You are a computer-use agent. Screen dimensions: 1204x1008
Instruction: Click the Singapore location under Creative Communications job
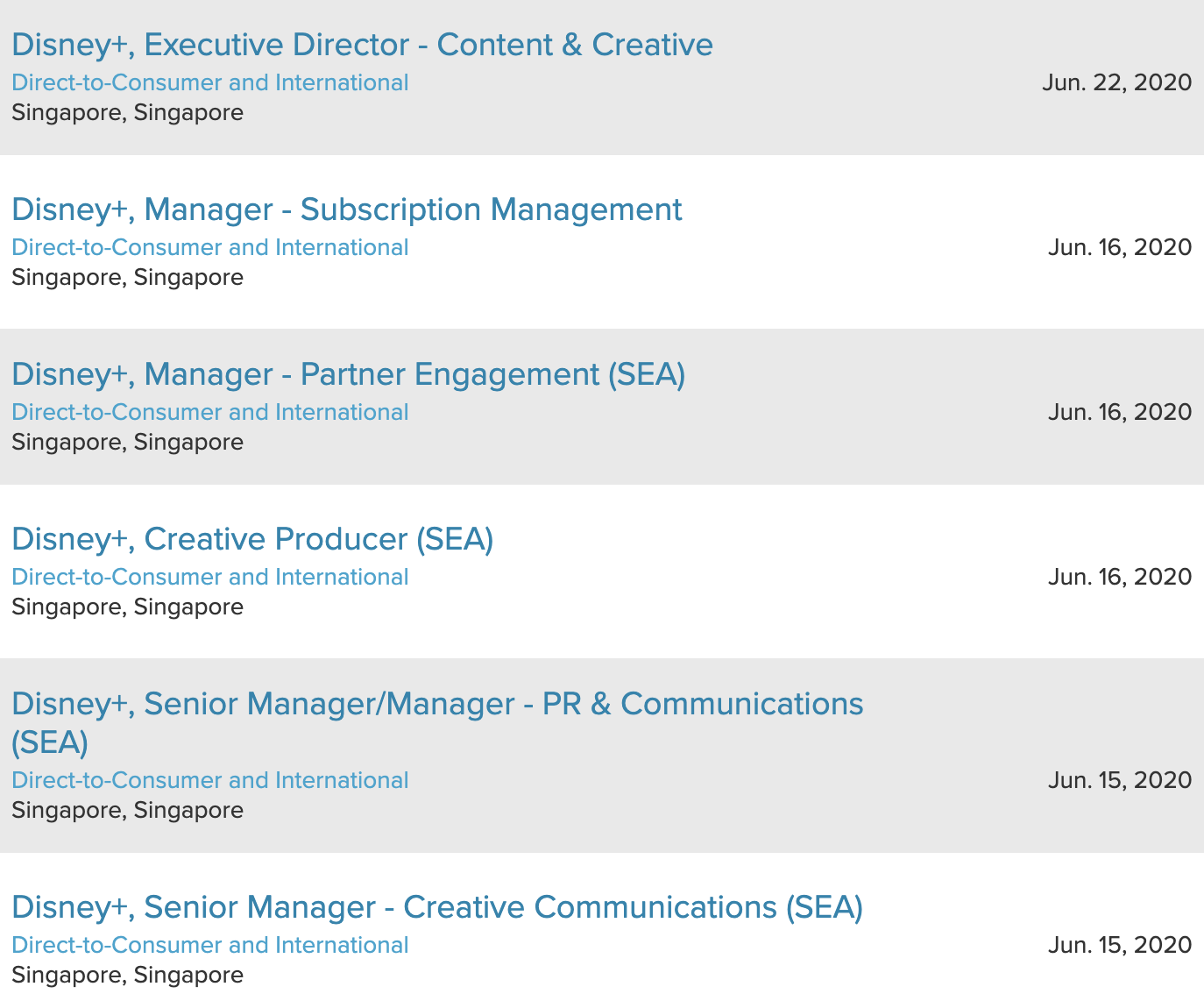(x=127, y=976)
